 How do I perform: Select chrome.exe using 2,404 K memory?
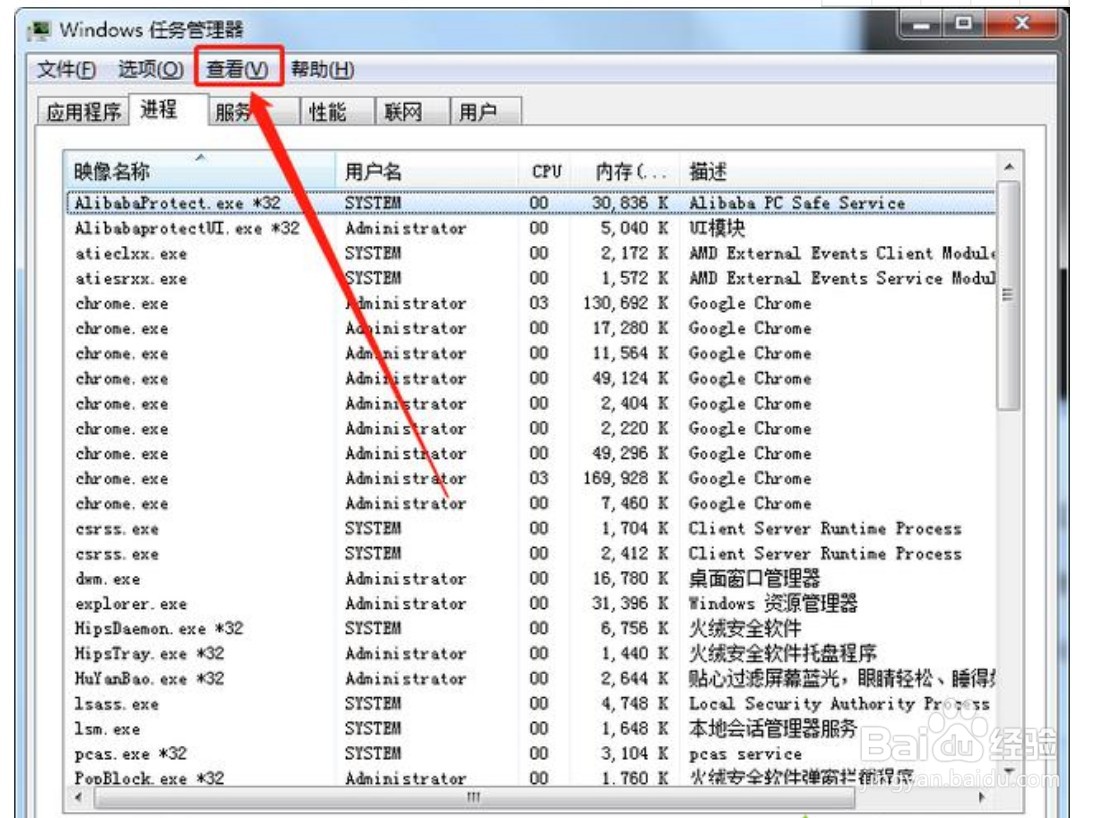click(x=531, y=403)
